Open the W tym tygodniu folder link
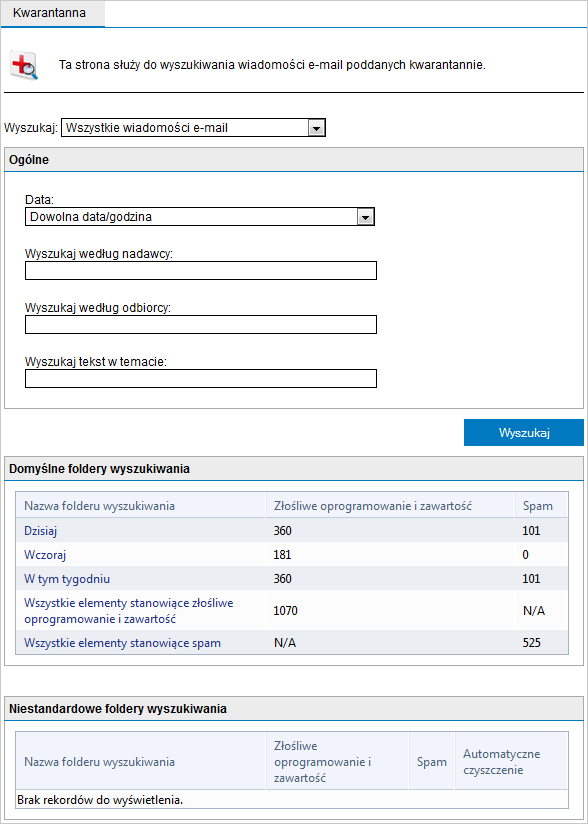This screenshot has width=588, height=824. [67, 579]
